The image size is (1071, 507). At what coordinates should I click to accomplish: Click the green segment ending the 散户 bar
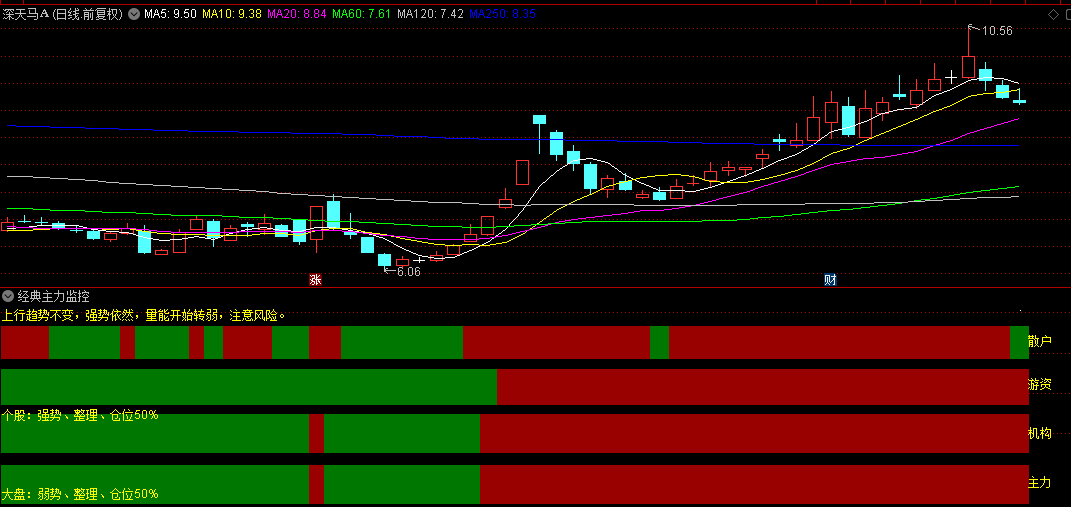pos(1019,342)
